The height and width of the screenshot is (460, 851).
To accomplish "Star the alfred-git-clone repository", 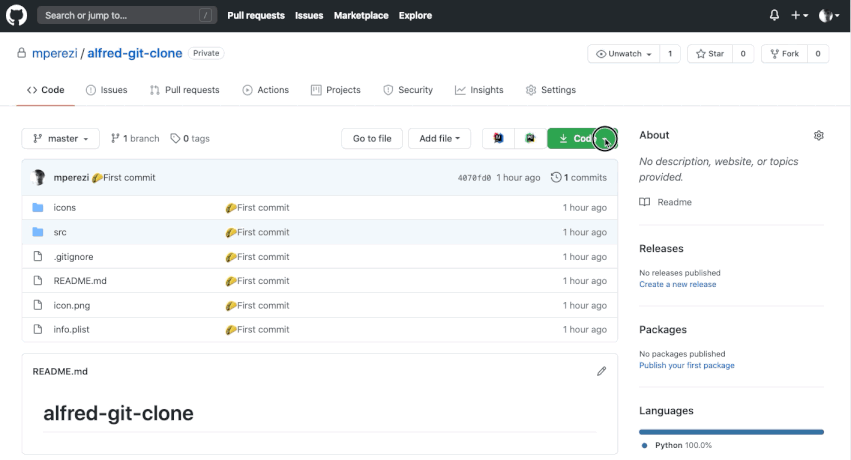I will tap(710, 54).
